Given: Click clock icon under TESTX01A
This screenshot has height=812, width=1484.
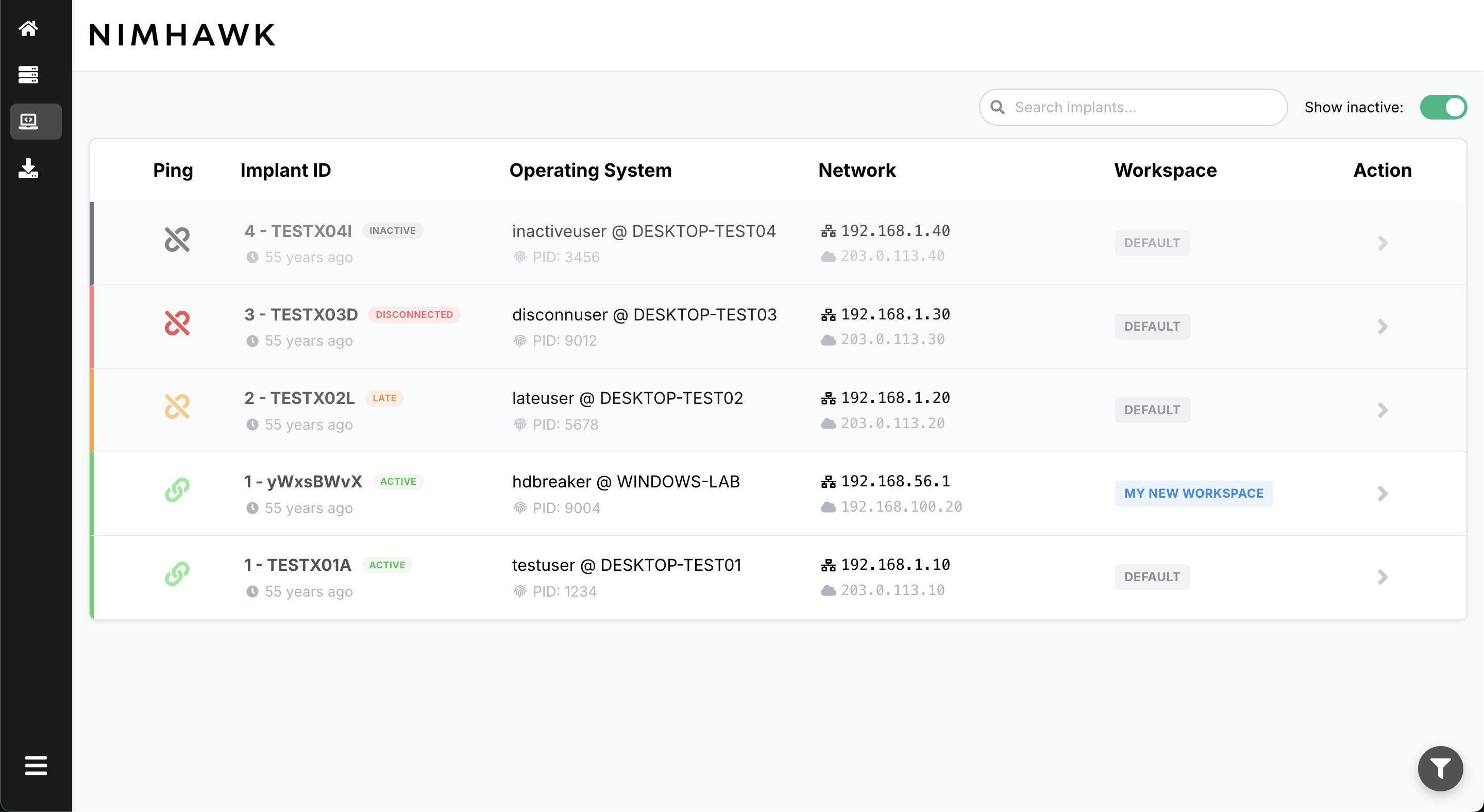Looking at the screenshot, I should 252,591.
